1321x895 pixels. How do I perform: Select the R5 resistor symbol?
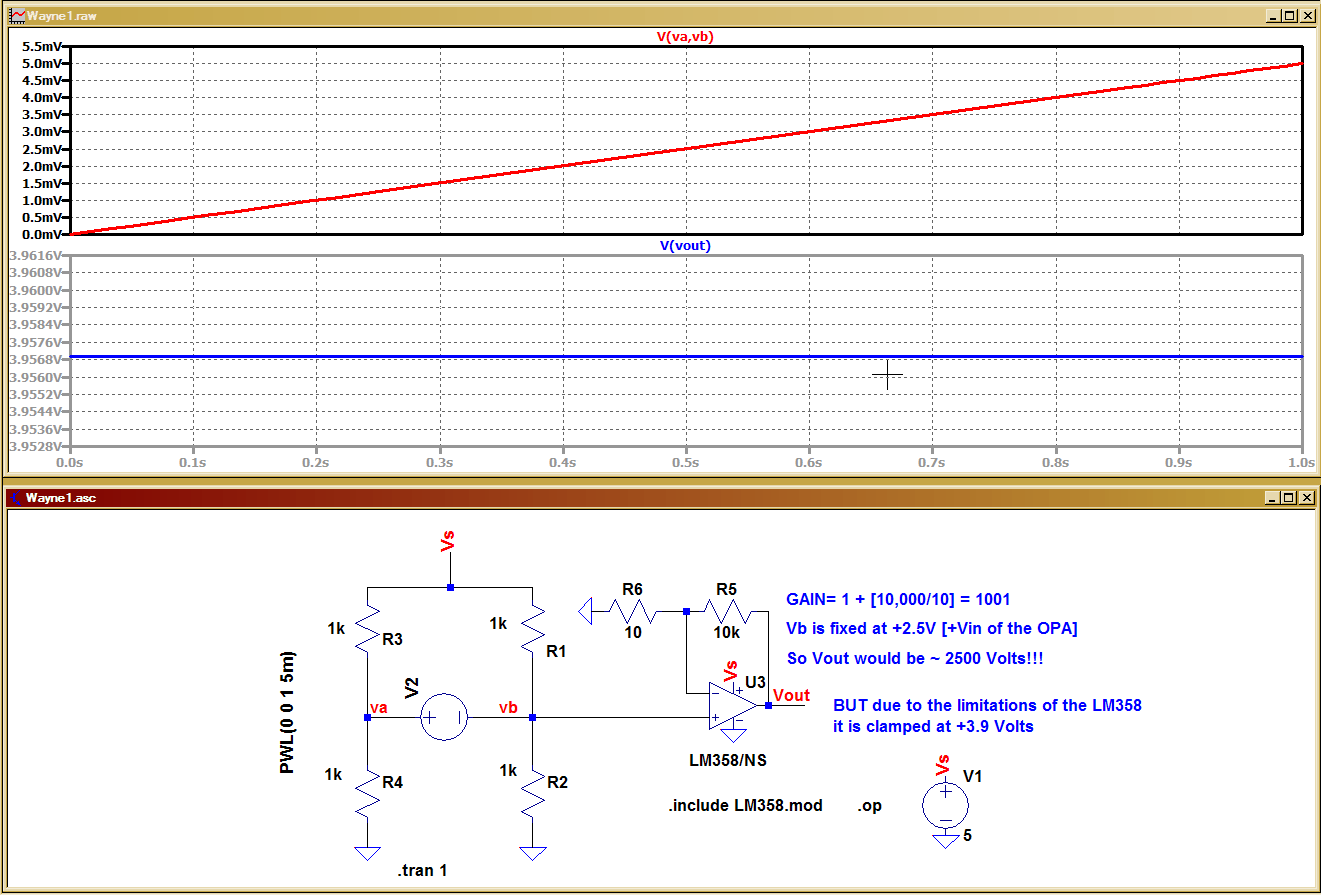(727, 609)
